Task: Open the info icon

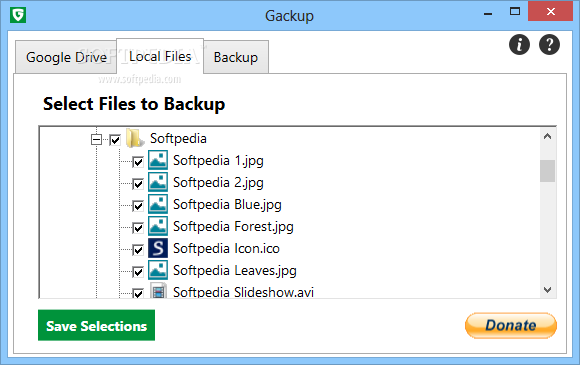Action: point(519,45)
